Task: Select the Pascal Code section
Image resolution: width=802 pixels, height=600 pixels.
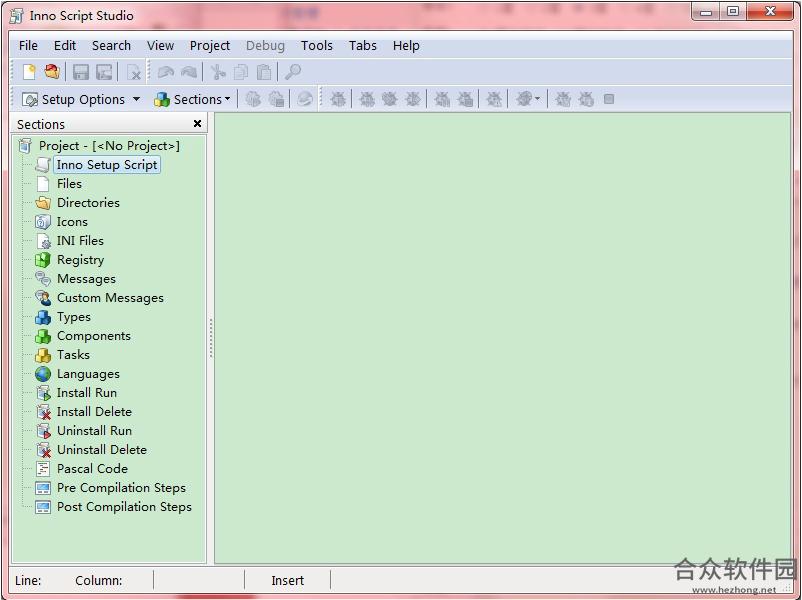Action: pos(92,469)
